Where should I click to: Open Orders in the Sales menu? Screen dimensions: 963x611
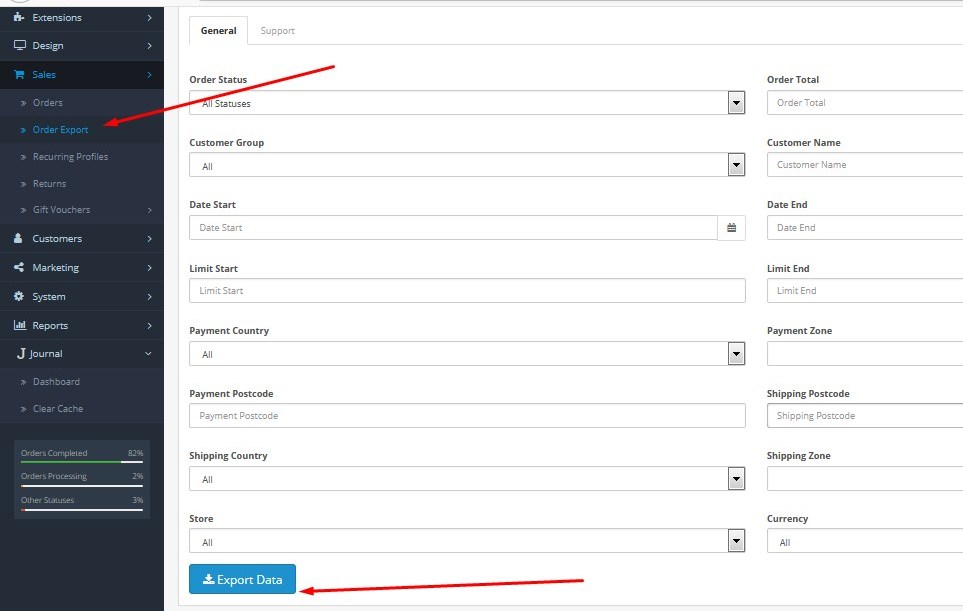coord(47,103)
